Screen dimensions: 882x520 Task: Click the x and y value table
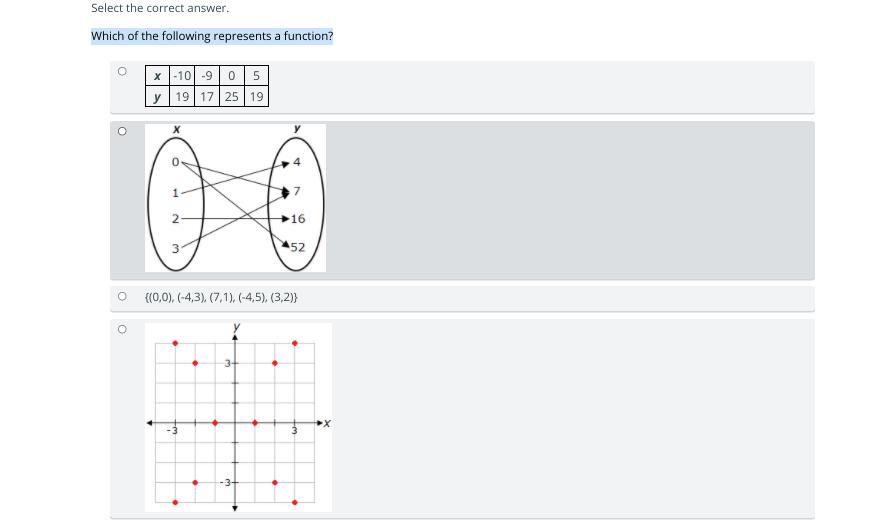(x=207, y=86)
